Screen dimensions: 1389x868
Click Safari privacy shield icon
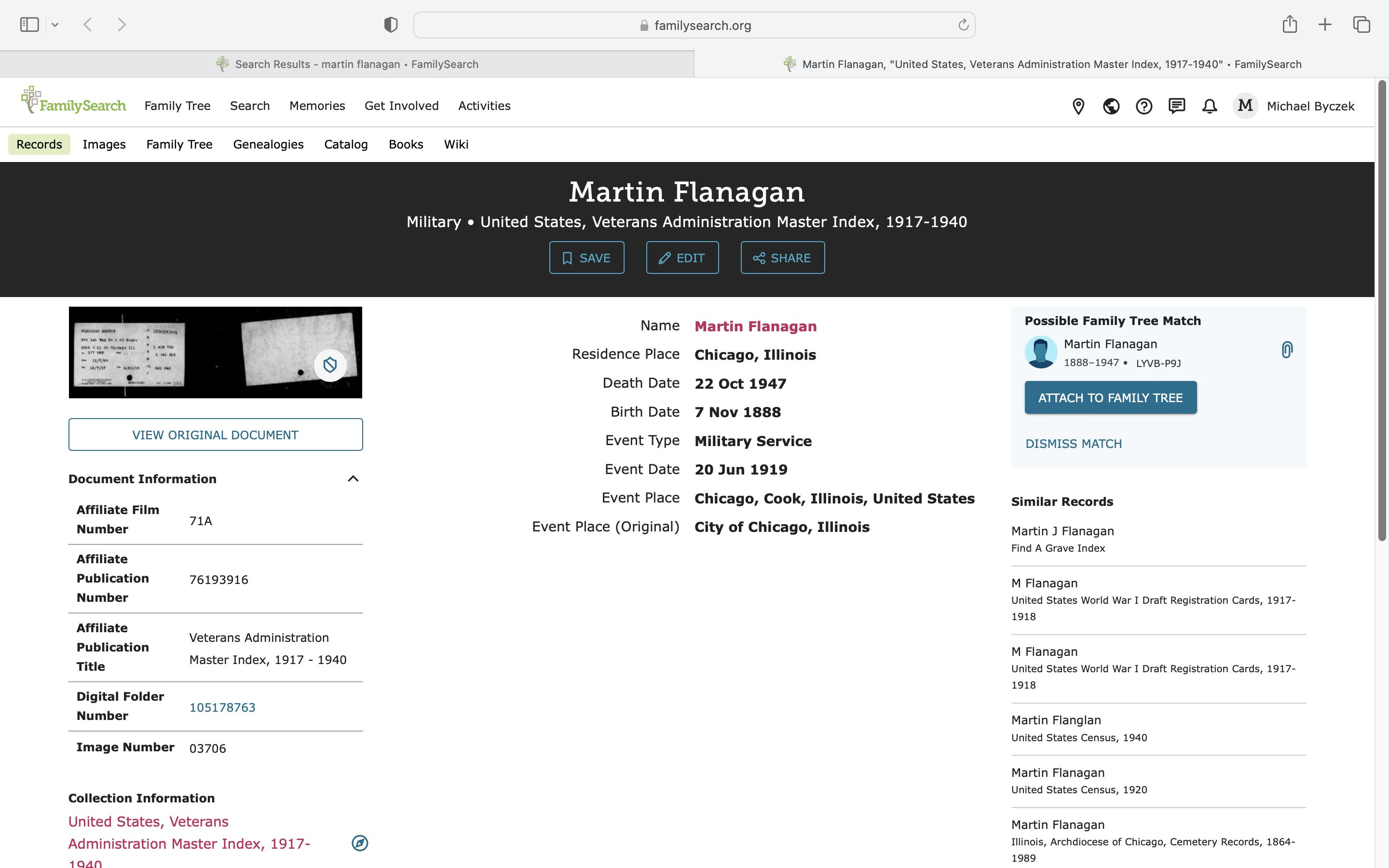[391, 25]
